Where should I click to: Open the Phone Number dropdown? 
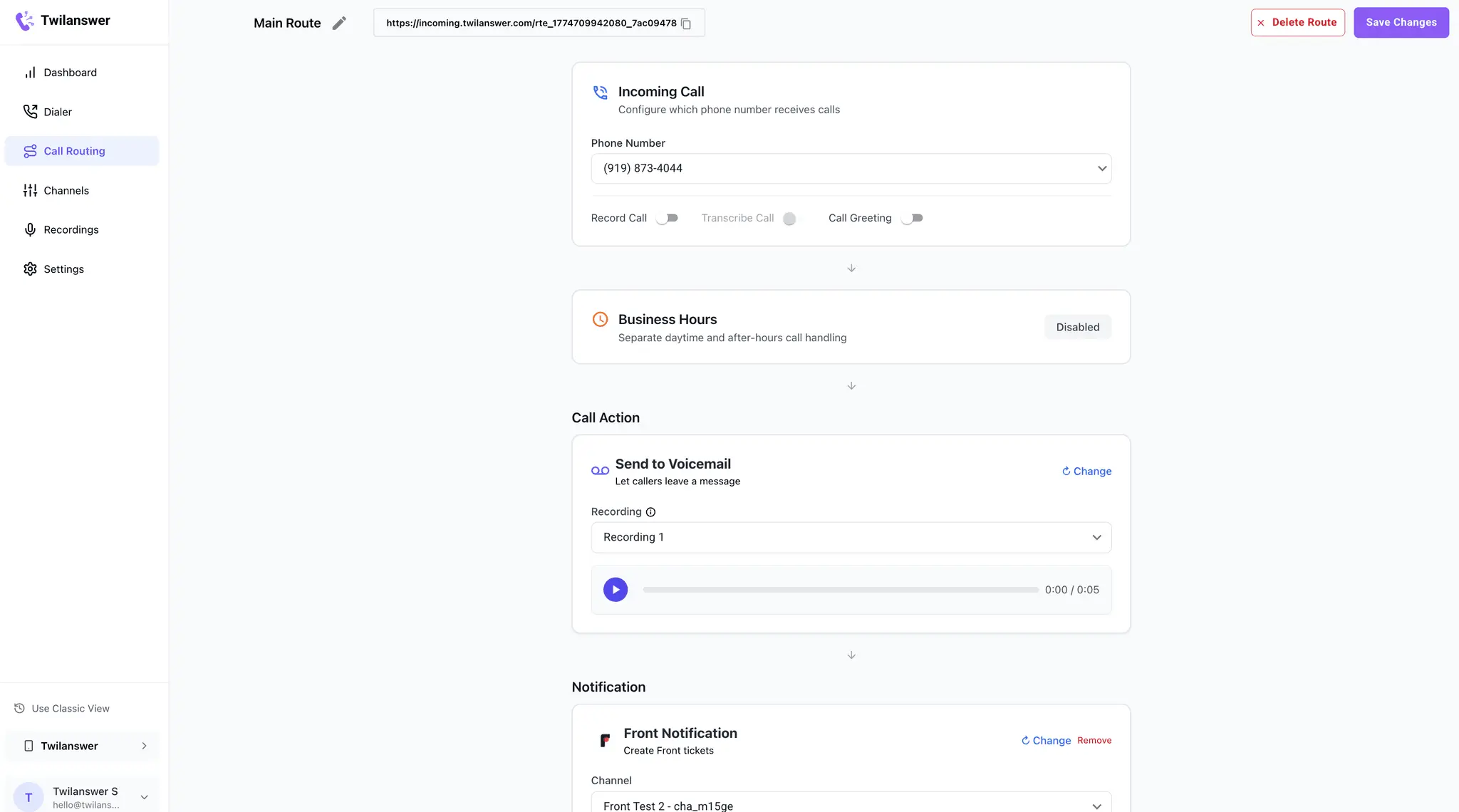pos(851,169)
